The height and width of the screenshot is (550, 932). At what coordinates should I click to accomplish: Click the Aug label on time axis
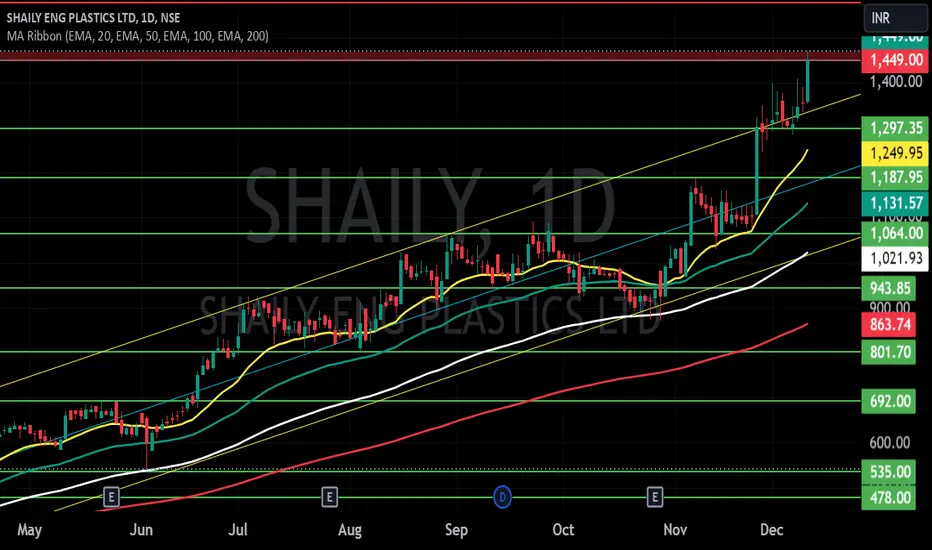pyautogui.click(x=350, y=530)
